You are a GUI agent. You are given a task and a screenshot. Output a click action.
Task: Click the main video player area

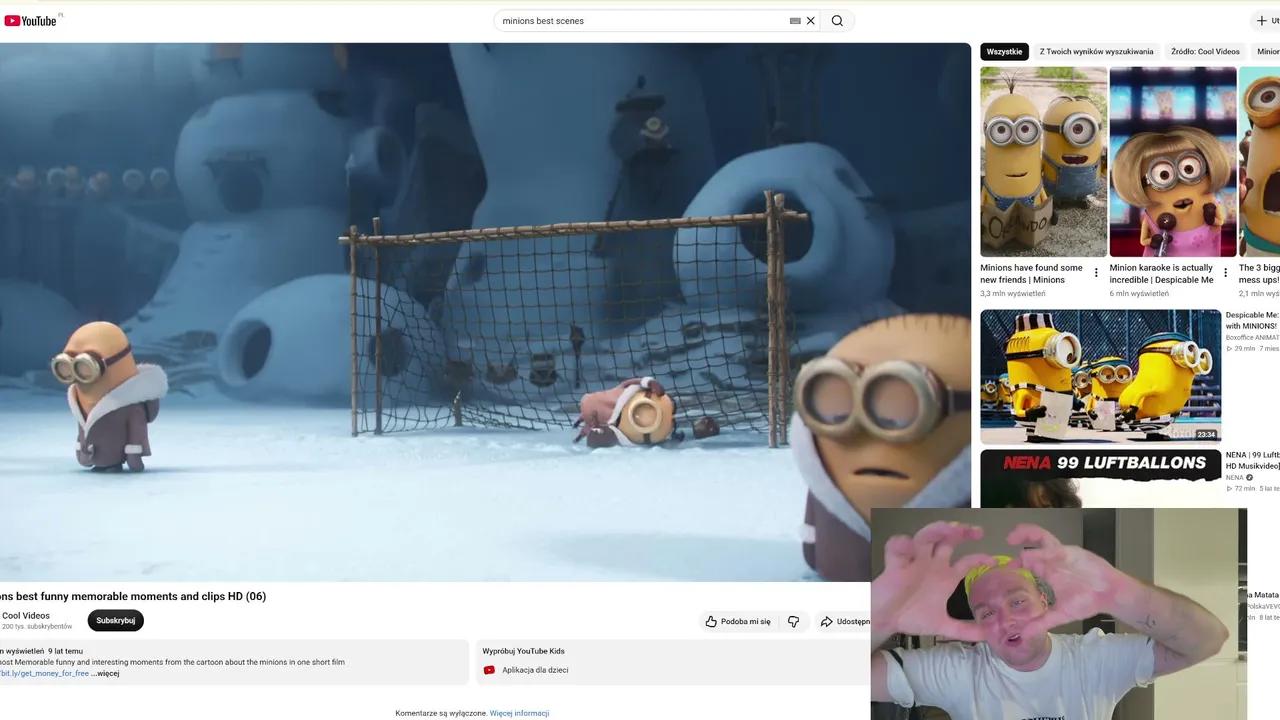tap(485, 312)
